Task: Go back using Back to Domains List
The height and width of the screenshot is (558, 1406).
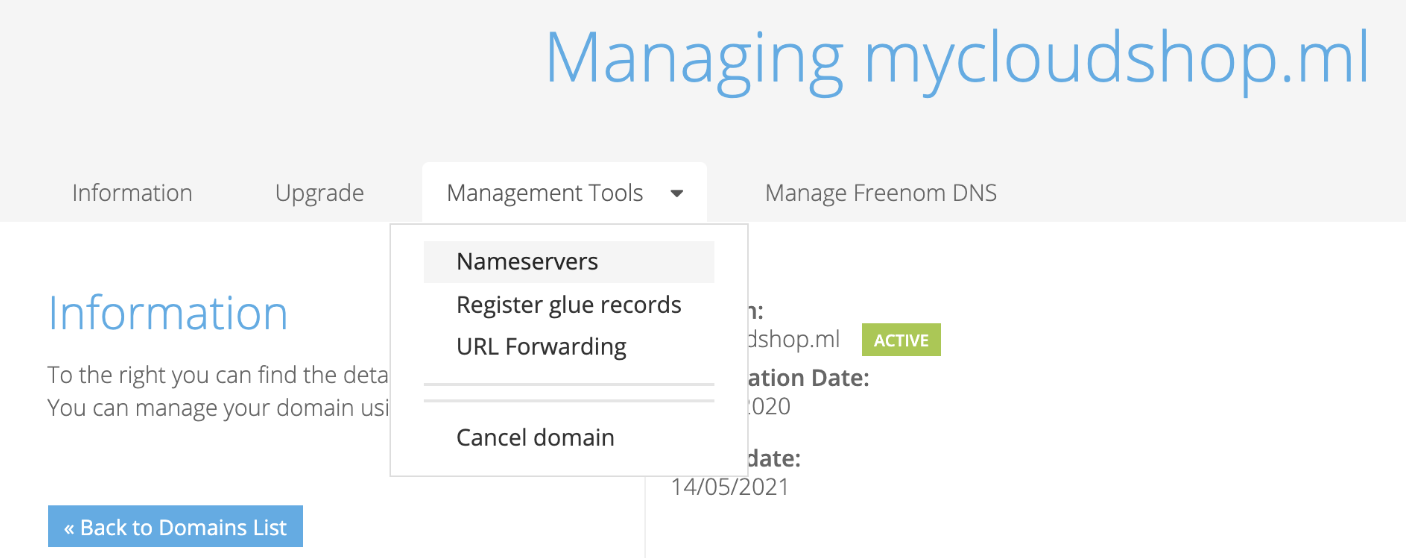Action: click(175, 527)
